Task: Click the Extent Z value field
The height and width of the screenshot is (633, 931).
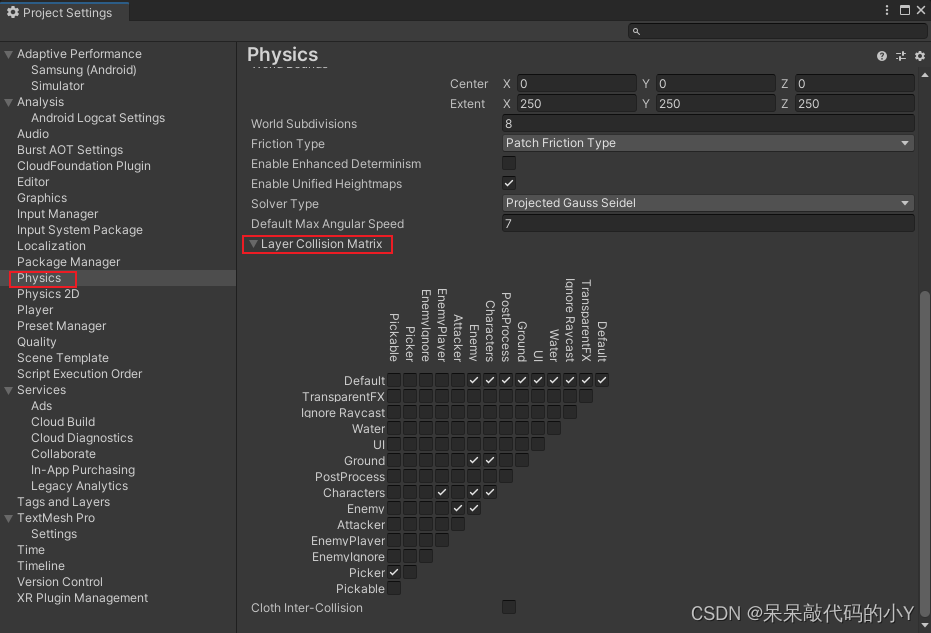Action: pyautogui.click(x=854, y=104)
